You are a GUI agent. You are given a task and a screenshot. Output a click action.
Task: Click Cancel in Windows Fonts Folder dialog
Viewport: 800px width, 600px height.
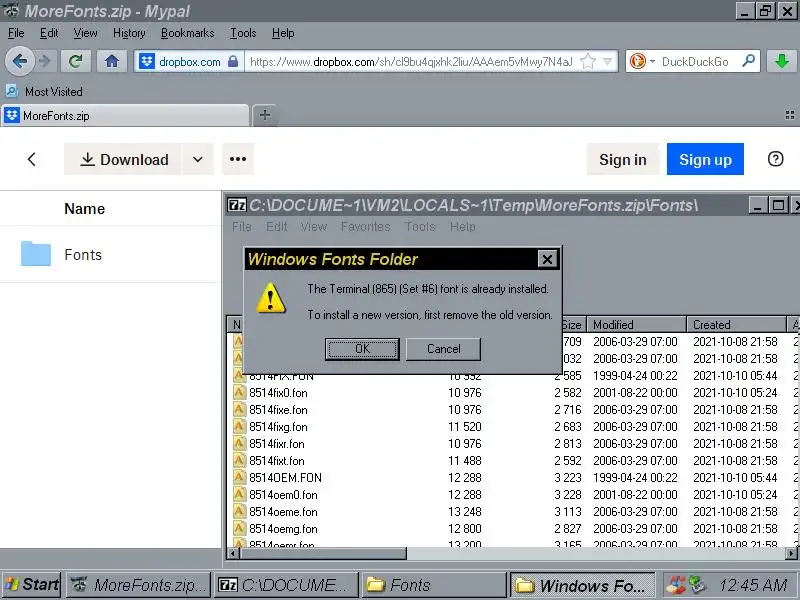click(443, 349)
